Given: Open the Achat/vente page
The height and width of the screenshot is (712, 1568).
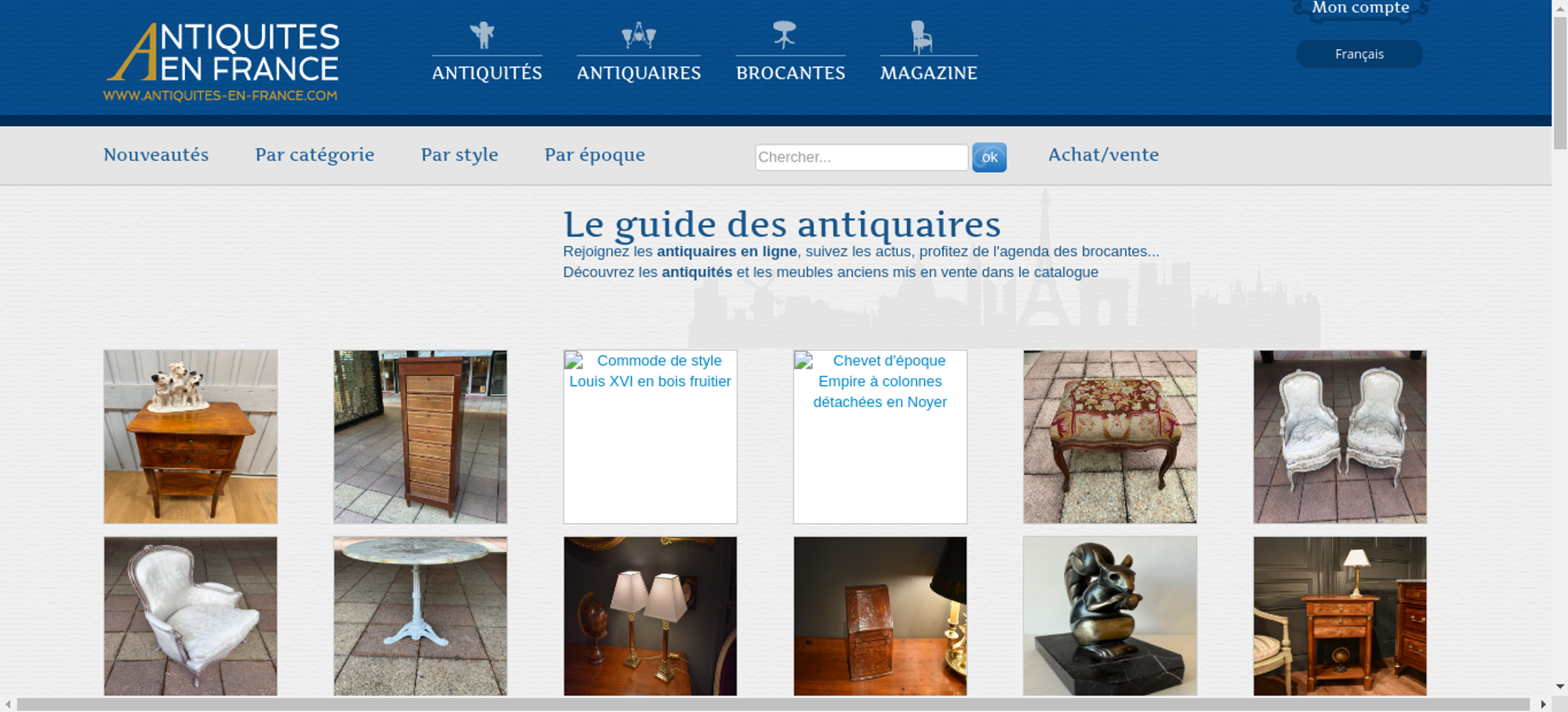Looking at the screenshot, I should coord(1103,154).
